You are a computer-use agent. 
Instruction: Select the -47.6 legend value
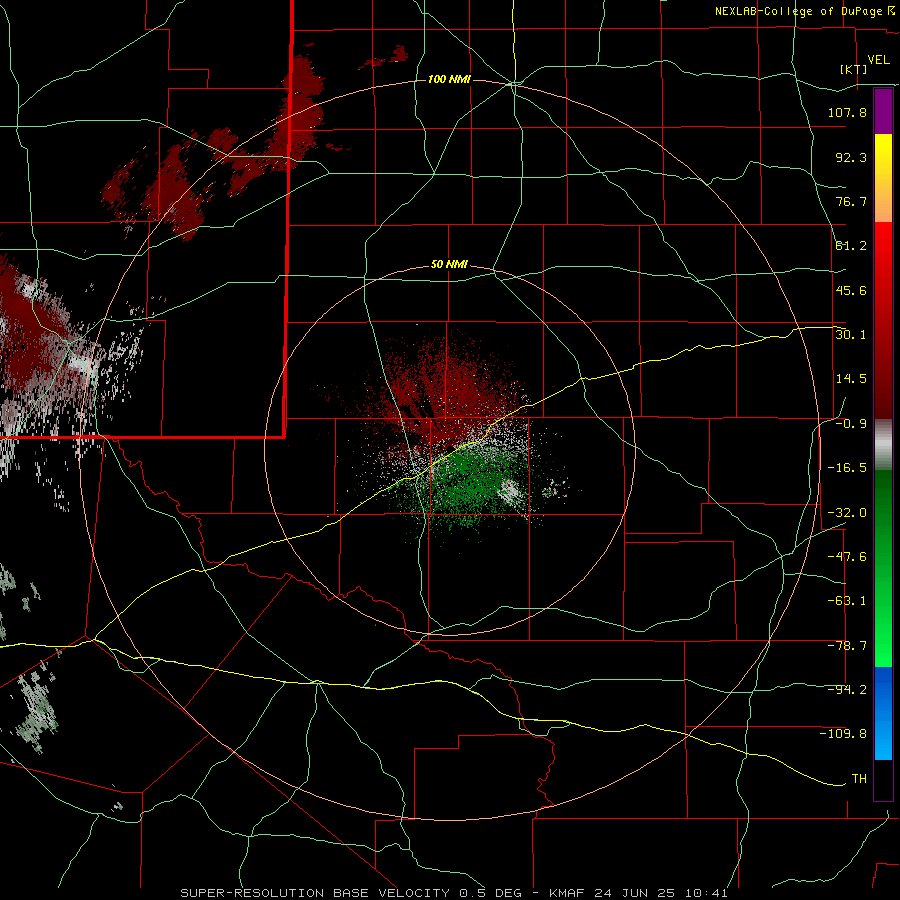pos(847,557)
